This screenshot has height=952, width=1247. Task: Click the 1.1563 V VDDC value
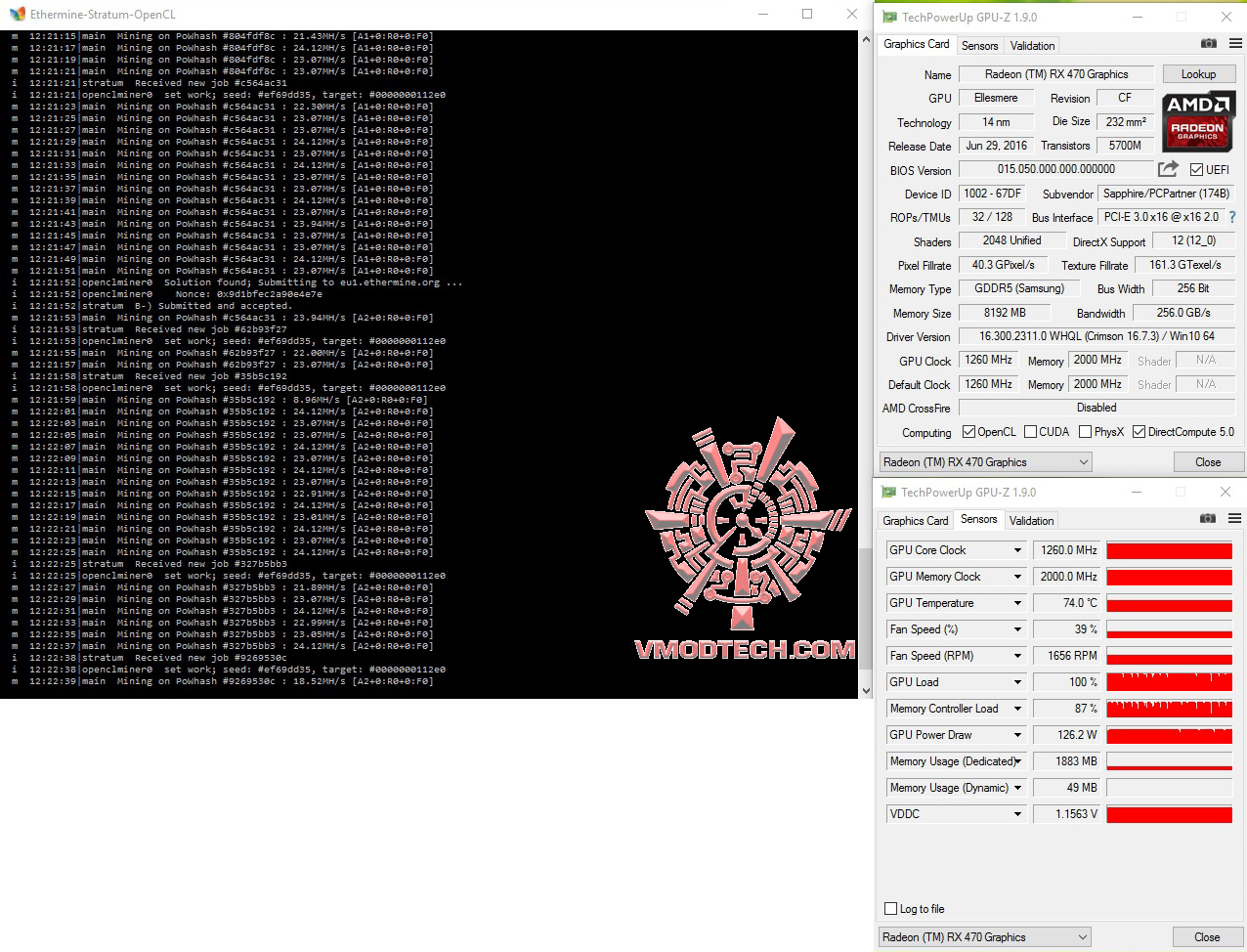pos(1067,814)
